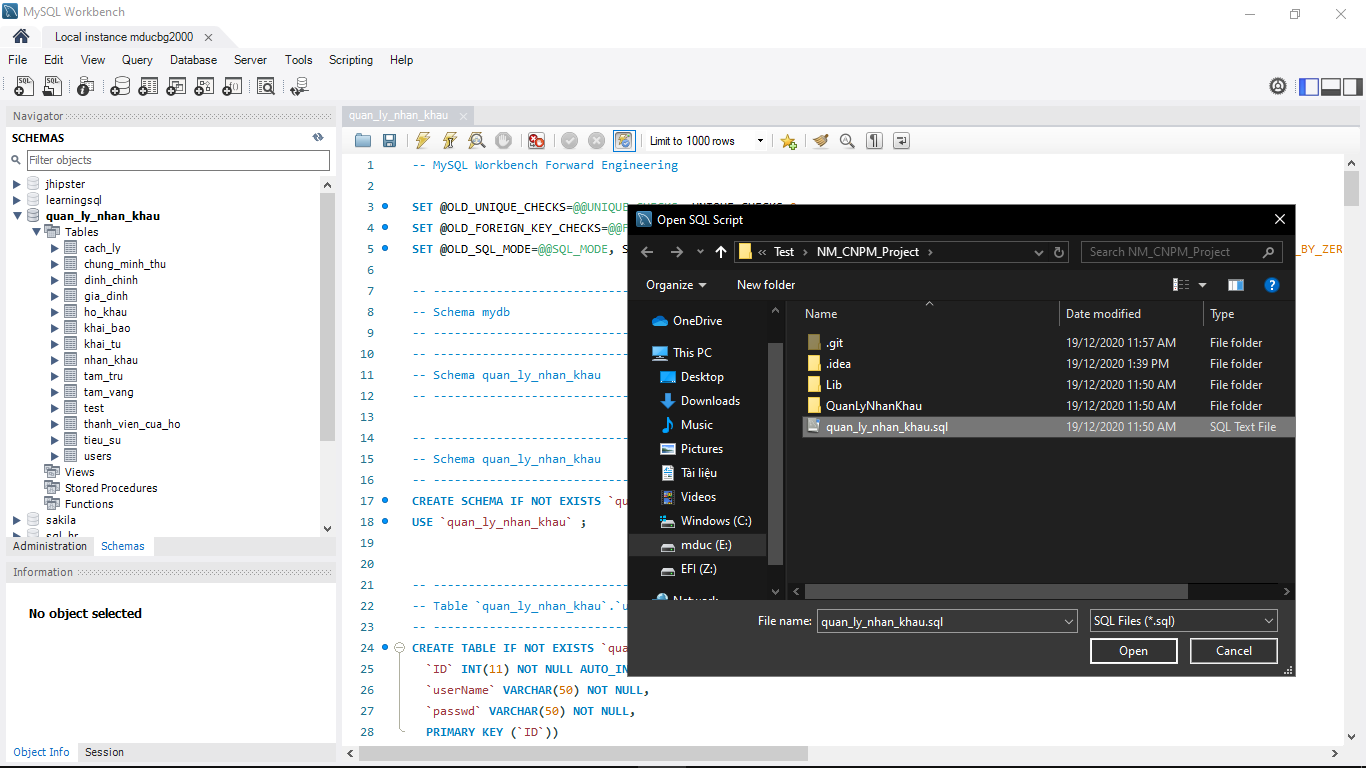The image size is (1366, 768).
Task: Open the Search Table Data tool
Action: (266, 86)
